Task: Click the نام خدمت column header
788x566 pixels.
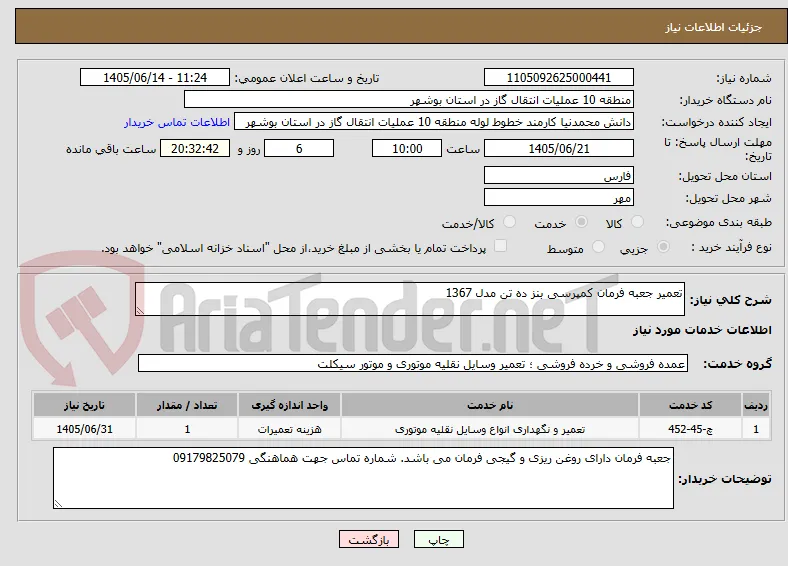Action: click(x=490, y=405)
